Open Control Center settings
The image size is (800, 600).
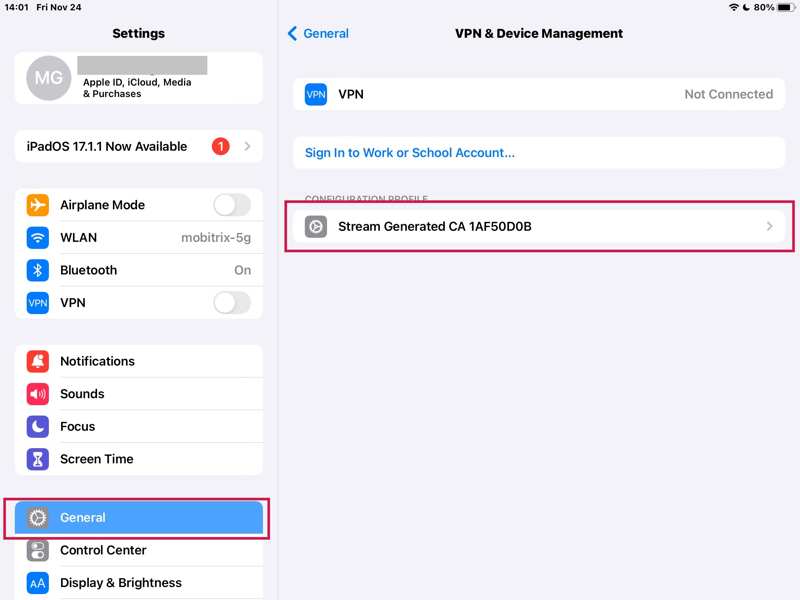click(x=139, y=551)
